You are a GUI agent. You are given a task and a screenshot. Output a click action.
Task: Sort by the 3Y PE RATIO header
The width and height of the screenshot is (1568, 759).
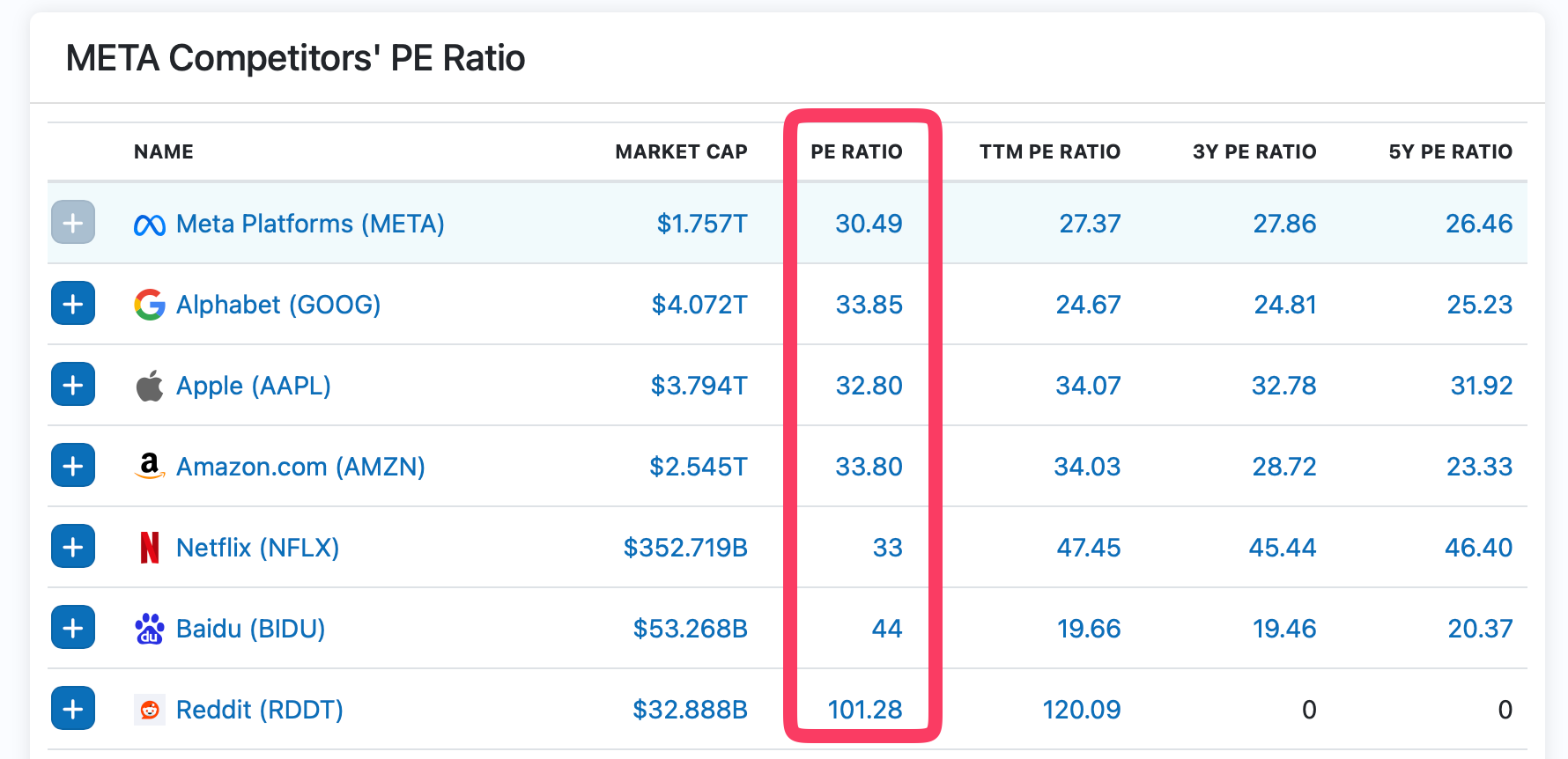[1254, 151]
